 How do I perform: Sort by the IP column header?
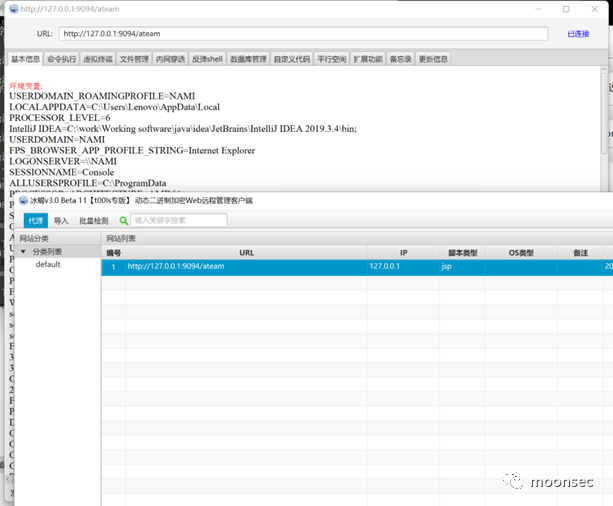click(403, 253)
